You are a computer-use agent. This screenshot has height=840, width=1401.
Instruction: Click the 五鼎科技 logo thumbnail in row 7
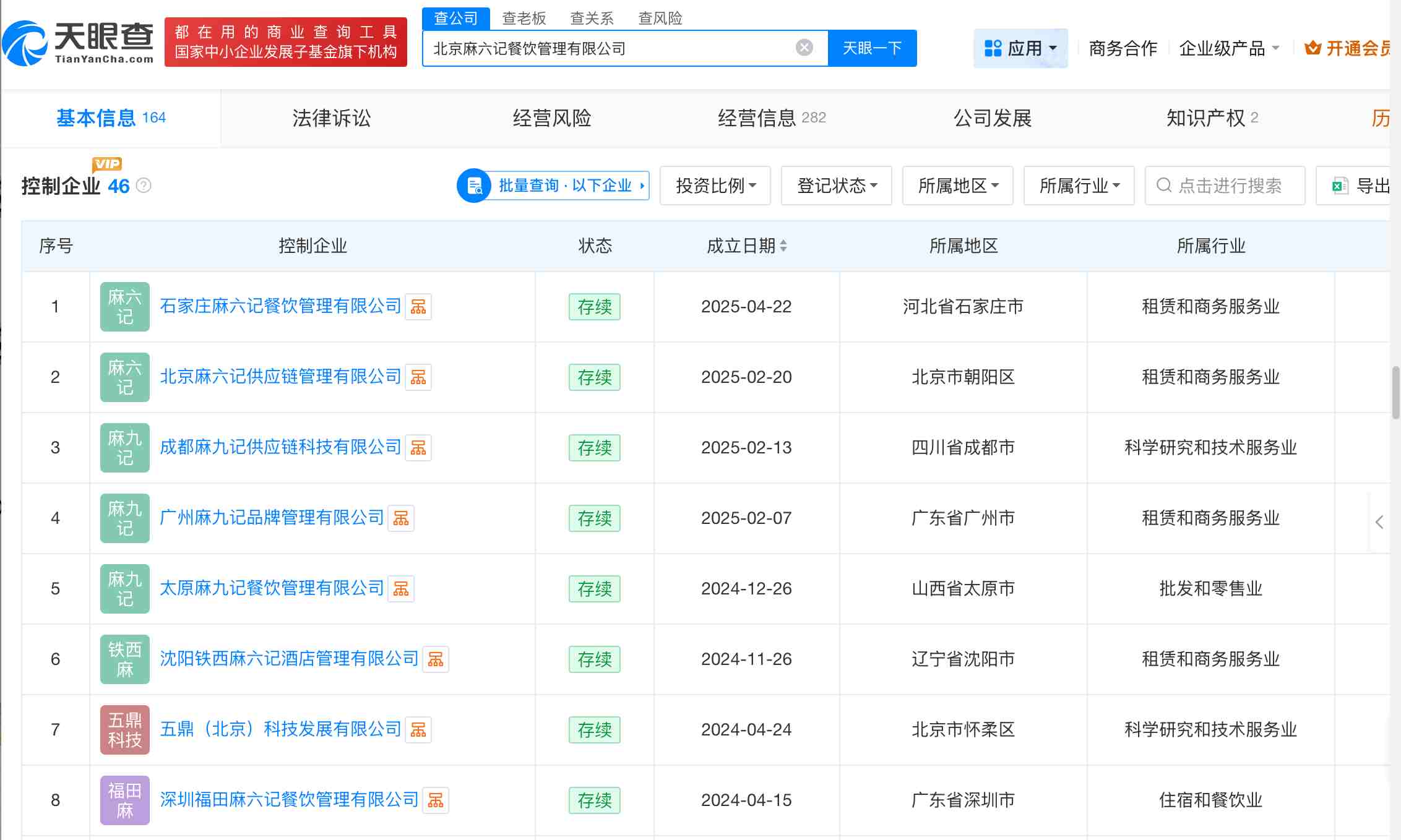coord(124,730)
